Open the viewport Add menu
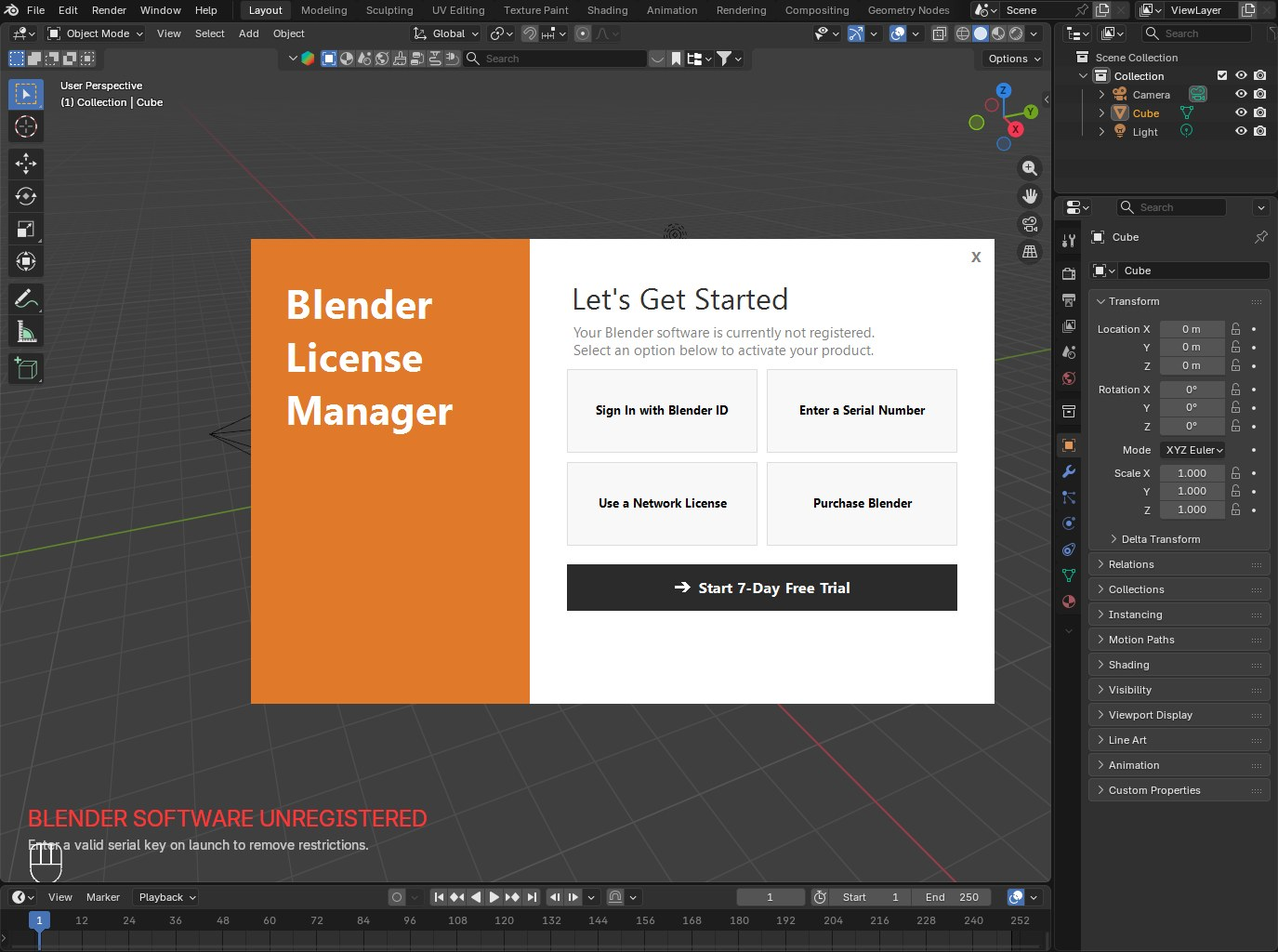Screen dimensions: 1278x952 coord(249,33)
